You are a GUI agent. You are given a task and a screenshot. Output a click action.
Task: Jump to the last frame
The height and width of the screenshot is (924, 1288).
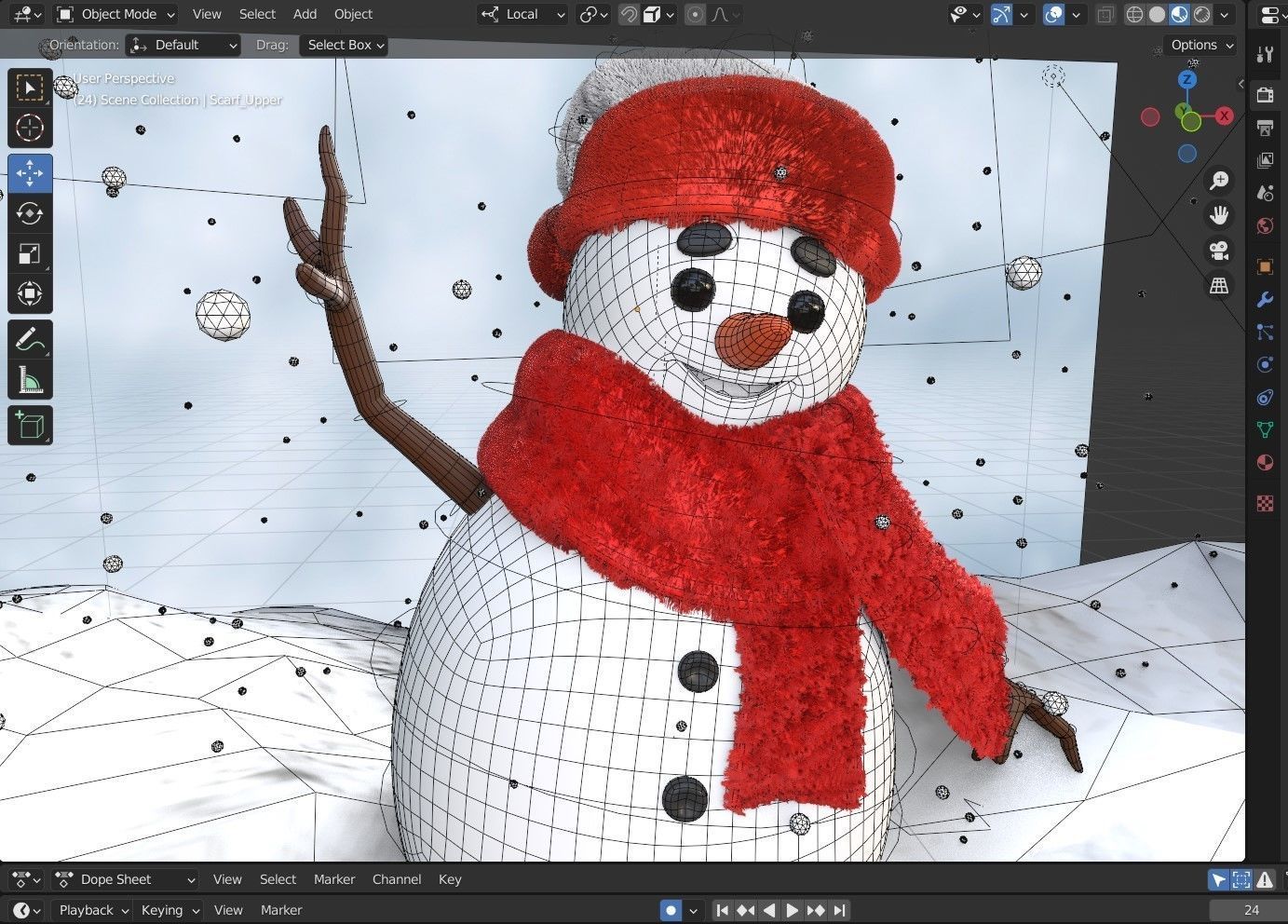(840, 910)
